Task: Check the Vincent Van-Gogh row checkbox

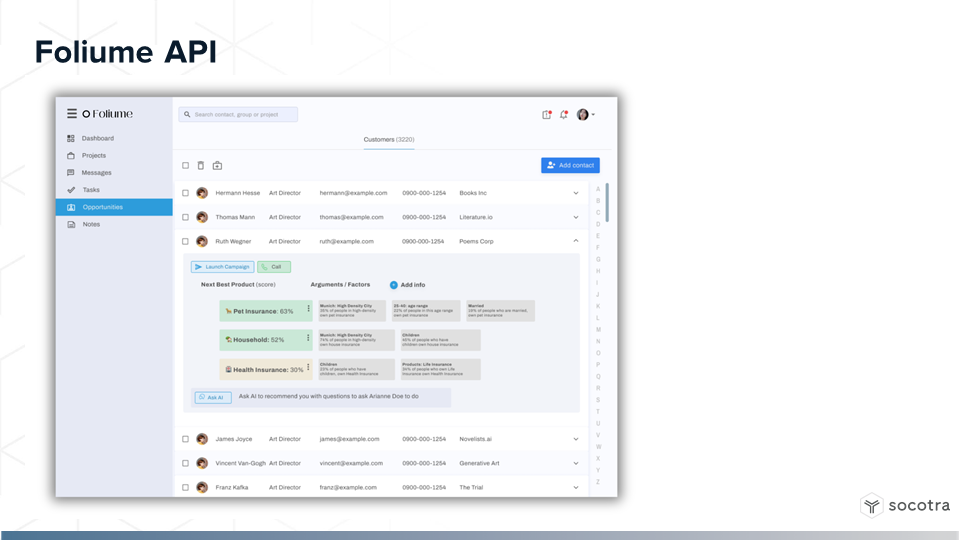Action: 186,463
